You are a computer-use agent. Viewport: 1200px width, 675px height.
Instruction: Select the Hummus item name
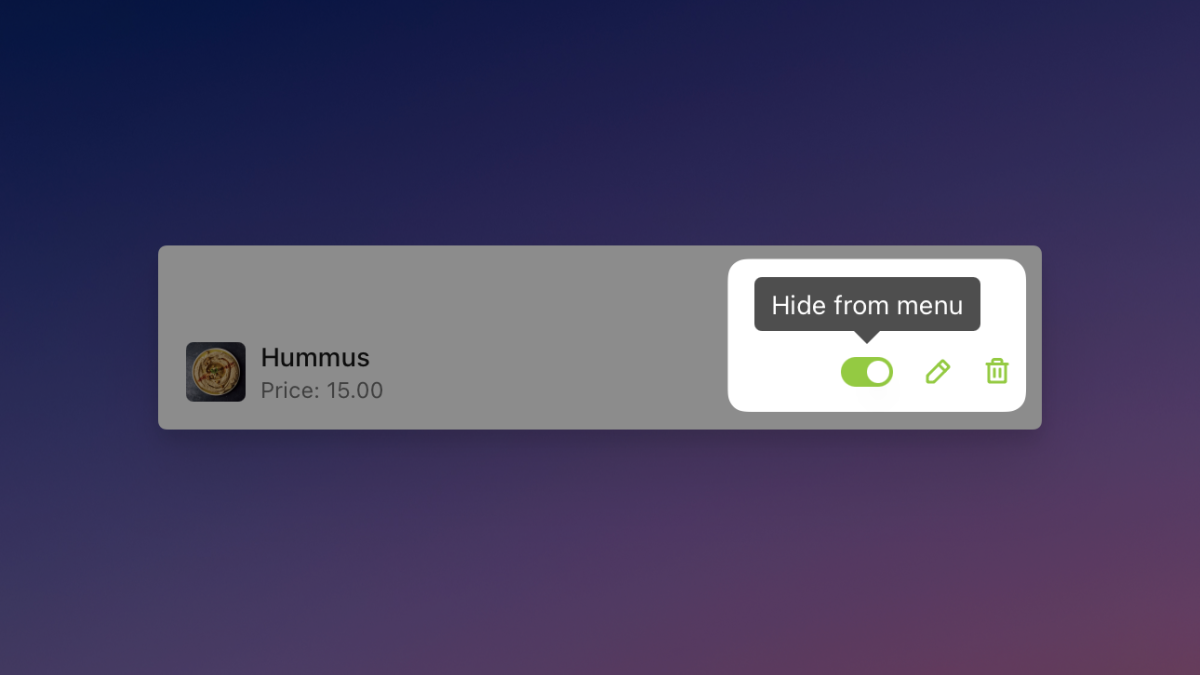pos(315,357)
